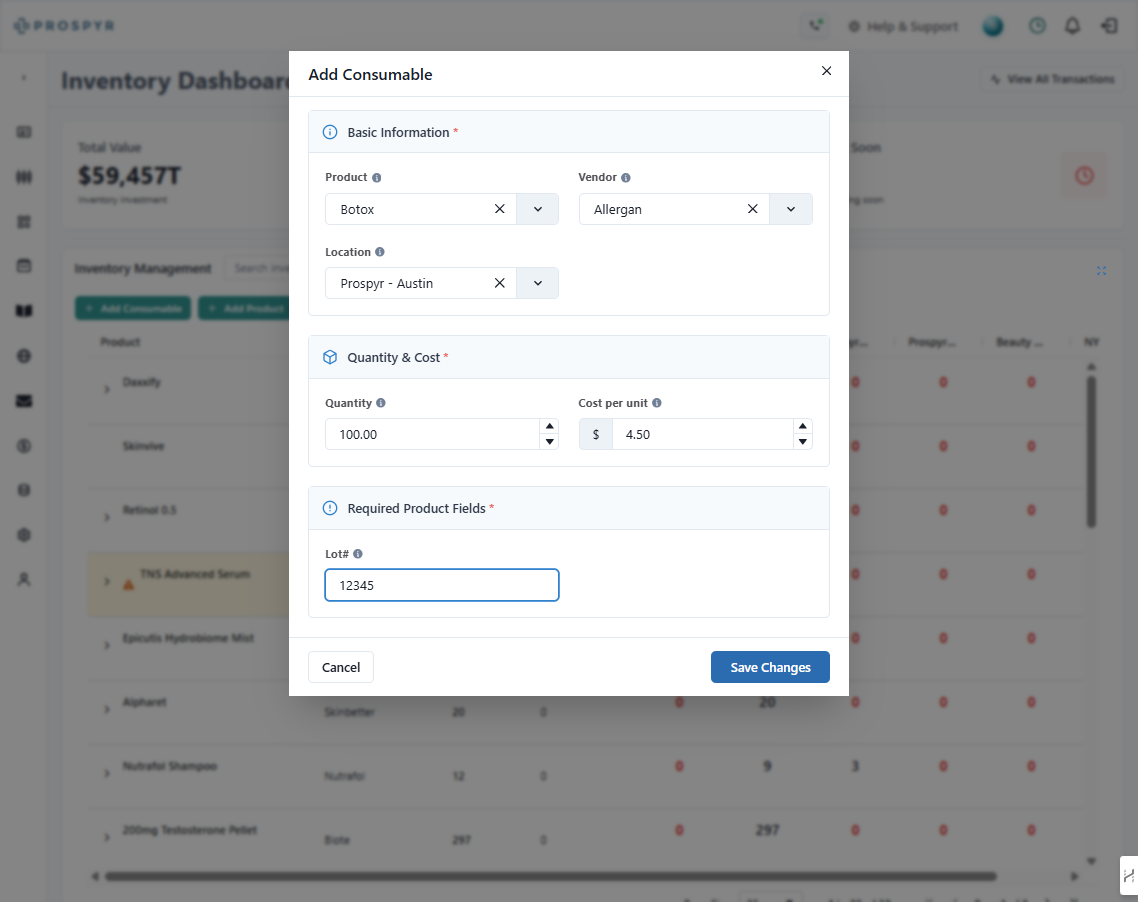Click the Product info icon

[x=377, y=178]
